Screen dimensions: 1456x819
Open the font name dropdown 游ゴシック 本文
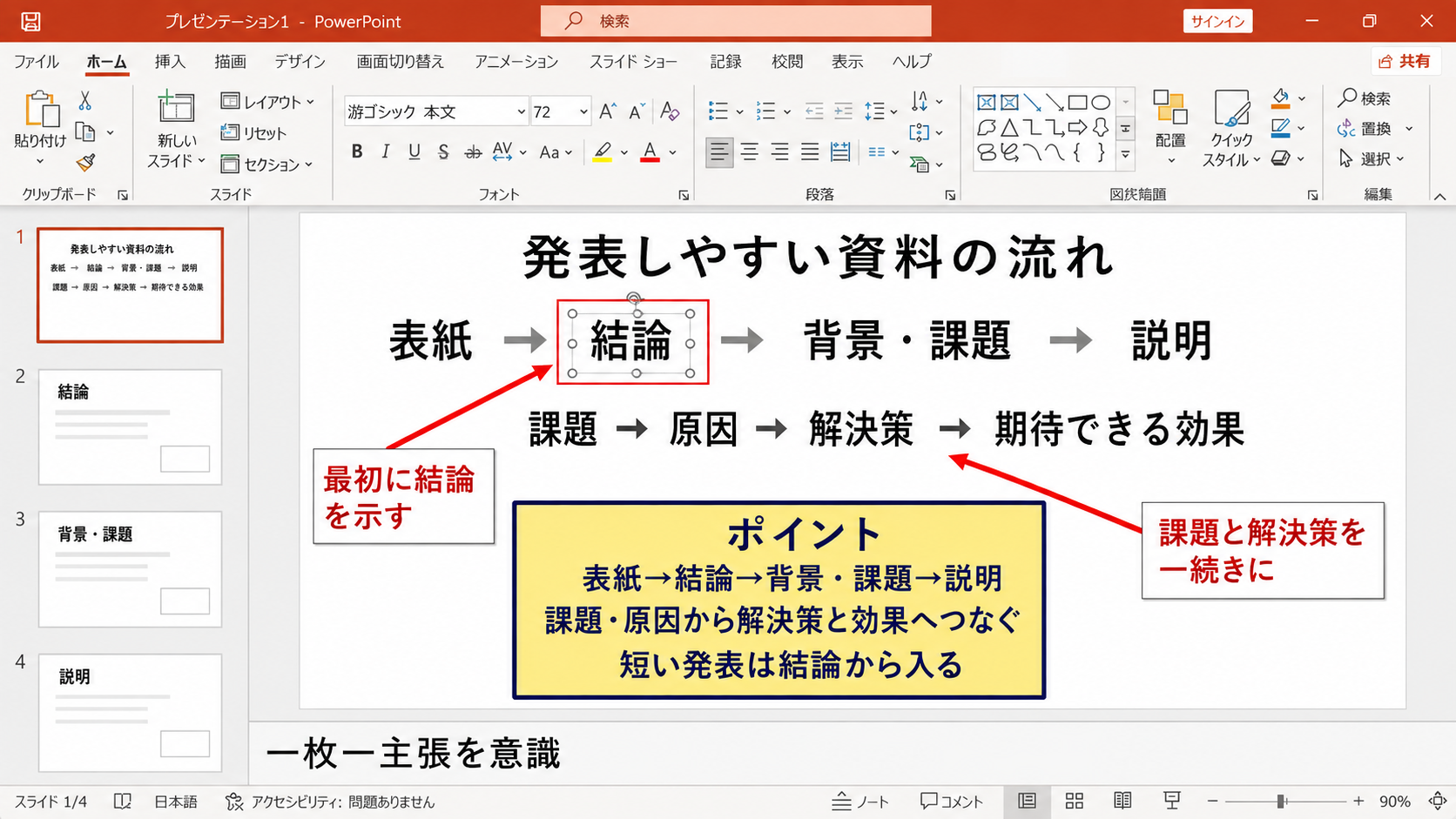tap(522, 111)
